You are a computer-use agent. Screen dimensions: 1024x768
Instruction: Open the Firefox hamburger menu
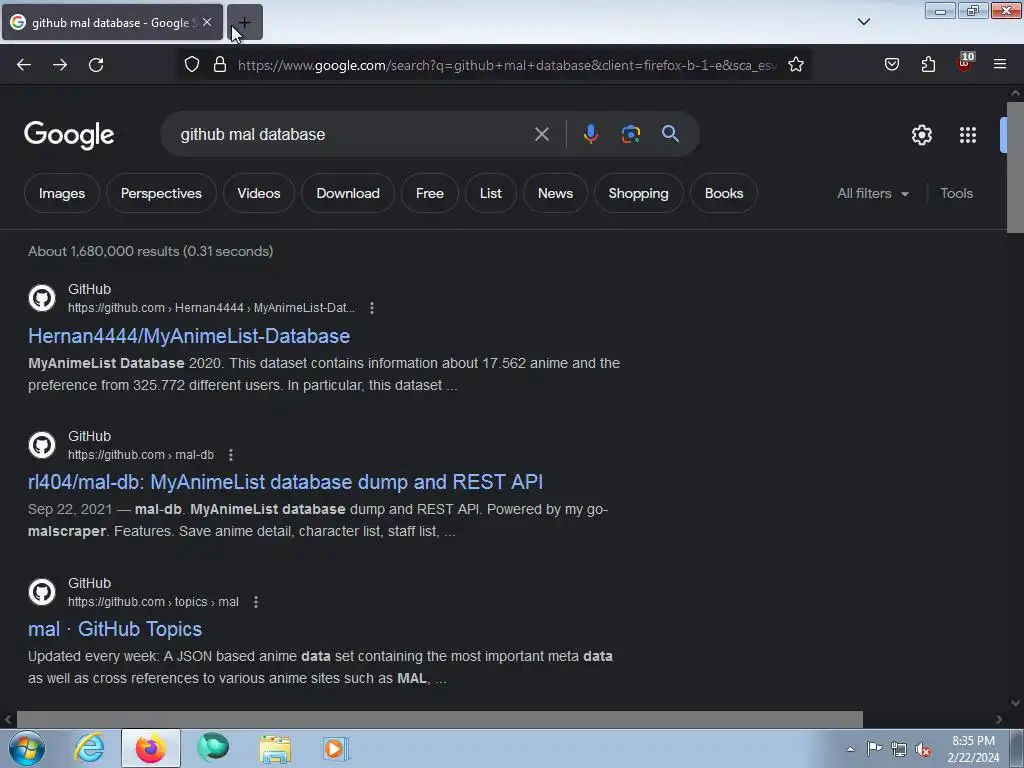tap(1000, 65)
